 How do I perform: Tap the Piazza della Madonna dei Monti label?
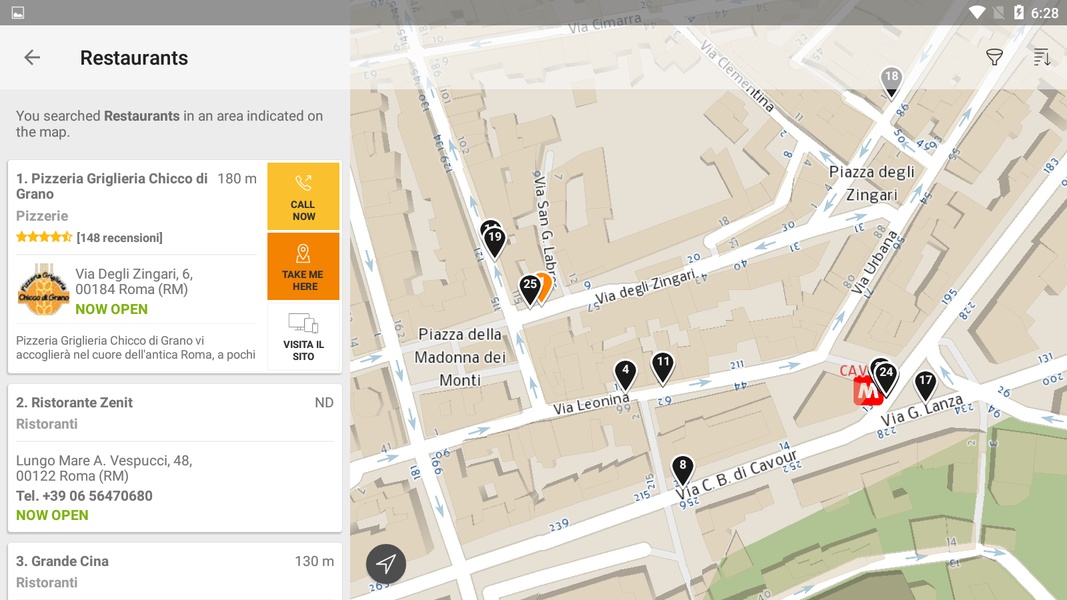coord(460,357)
